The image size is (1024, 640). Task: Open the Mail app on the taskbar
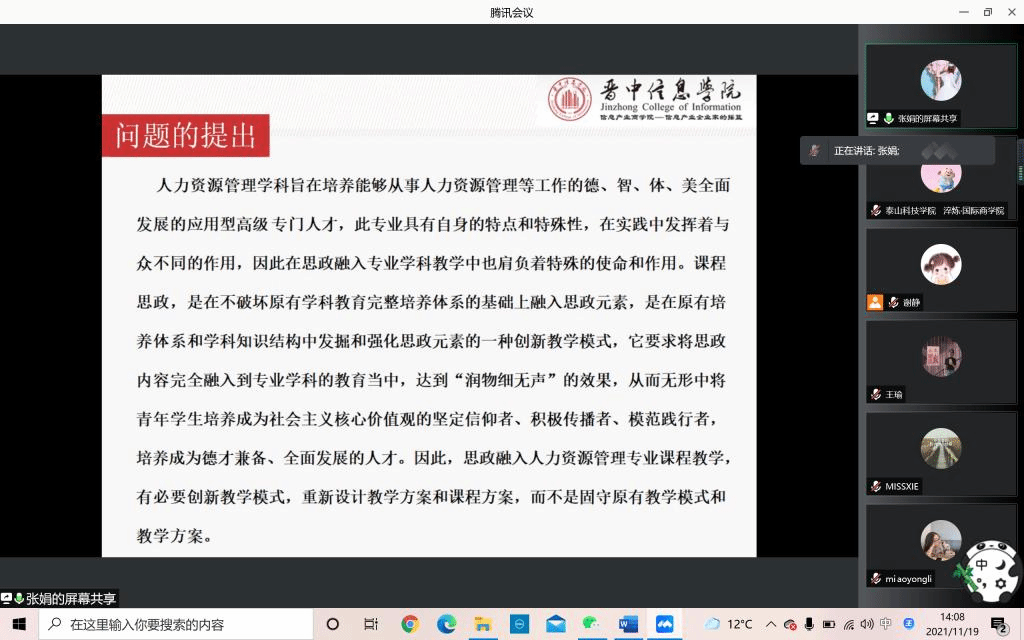(x=556, y=624)
